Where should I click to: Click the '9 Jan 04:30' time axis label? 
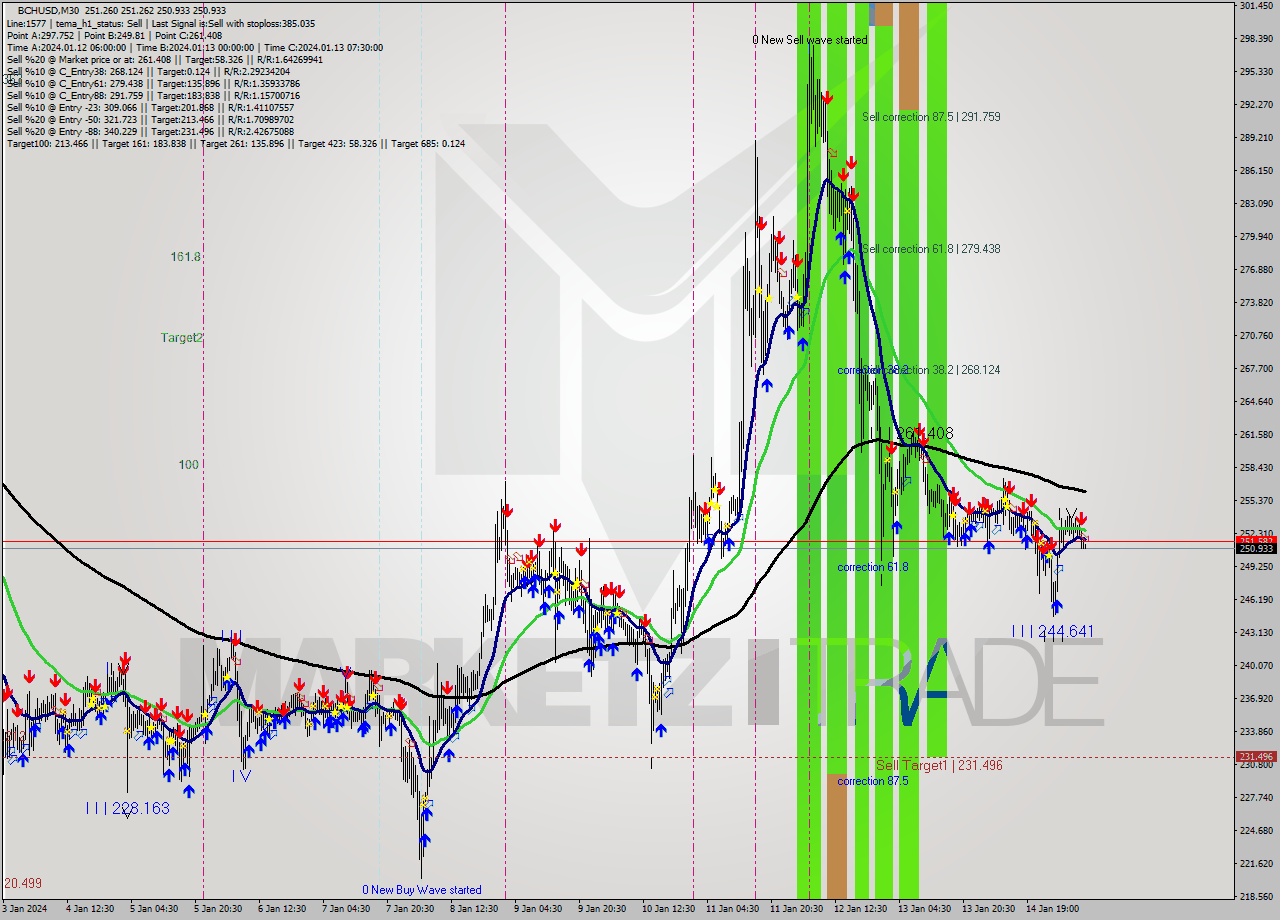537,908
